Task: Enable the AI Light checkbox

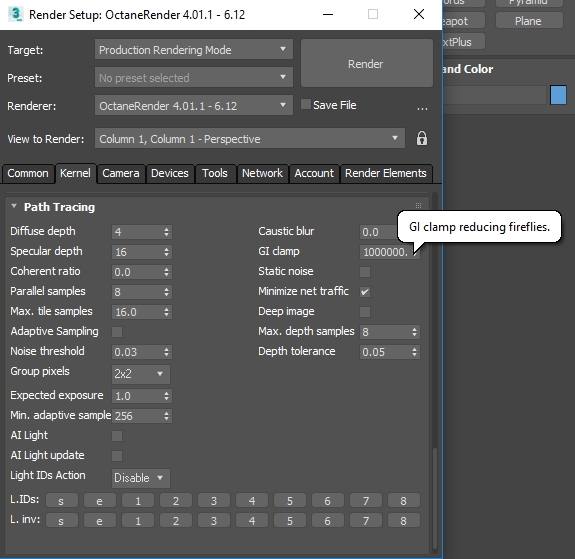Action: click(x=117, y=436)
